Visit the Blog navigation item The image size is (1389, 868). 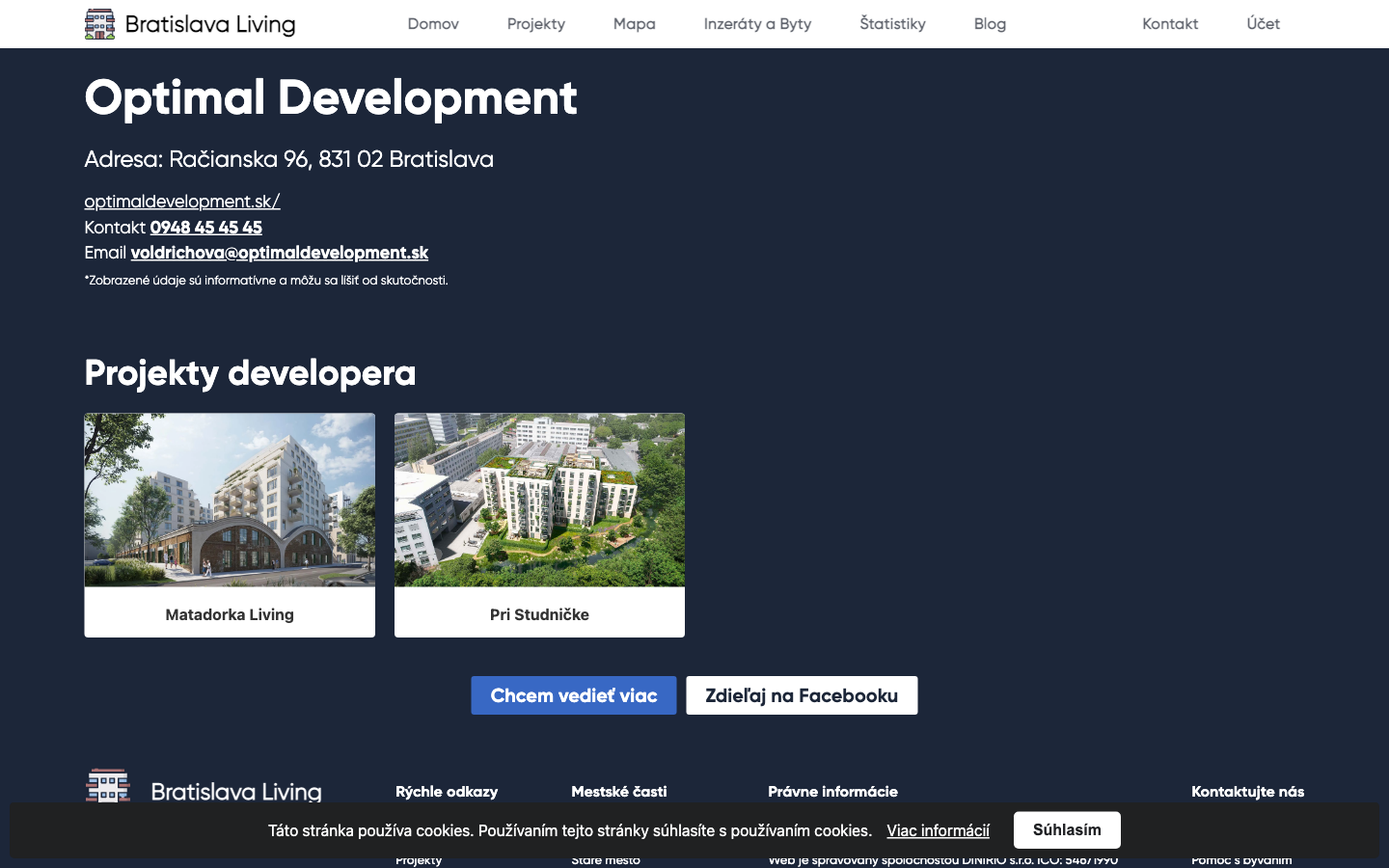990,24
